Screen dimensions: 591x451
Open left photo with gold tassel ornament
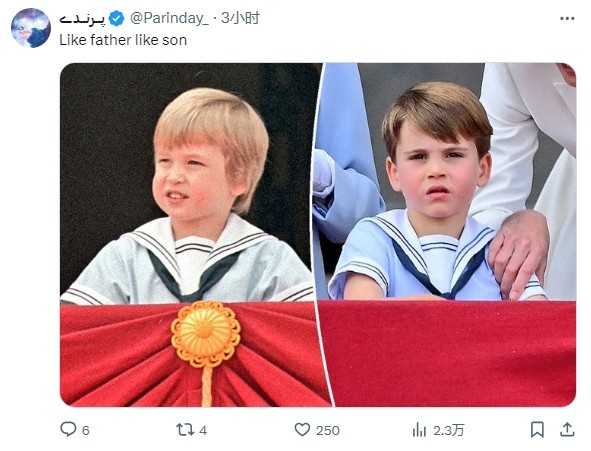tap(192, 235)
